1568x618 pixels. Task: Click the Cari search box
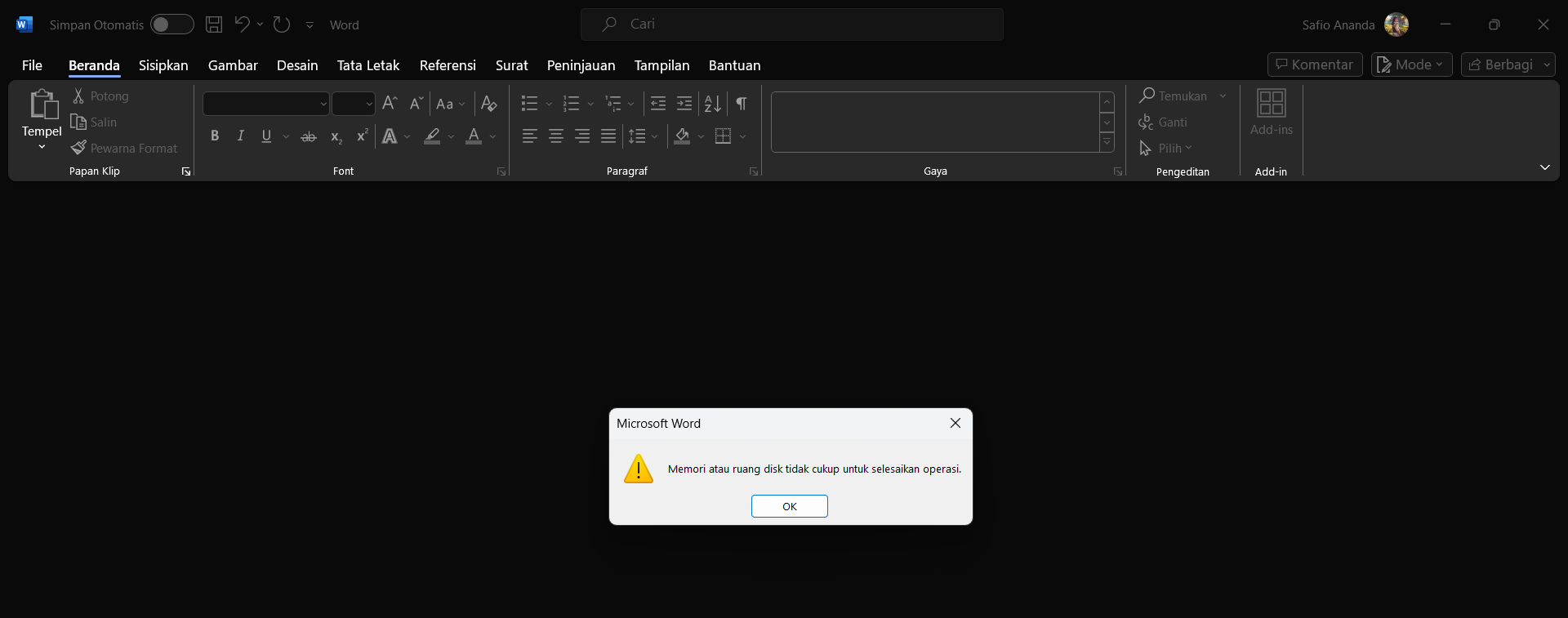[791, 24]
